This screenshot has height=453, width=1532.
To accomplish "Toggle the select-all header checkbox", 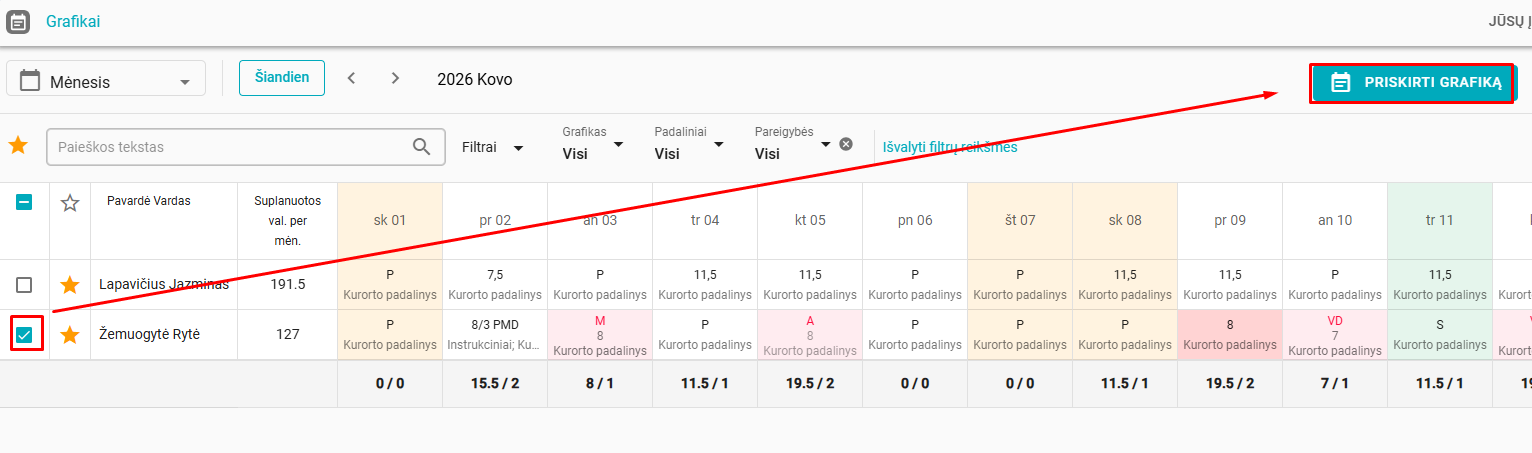I will (24, 202).
